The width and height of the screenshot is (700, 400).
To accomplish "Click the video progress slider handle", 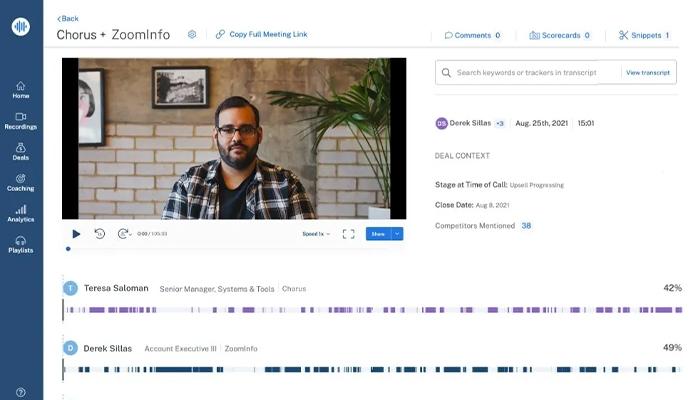I will (68, 249).
